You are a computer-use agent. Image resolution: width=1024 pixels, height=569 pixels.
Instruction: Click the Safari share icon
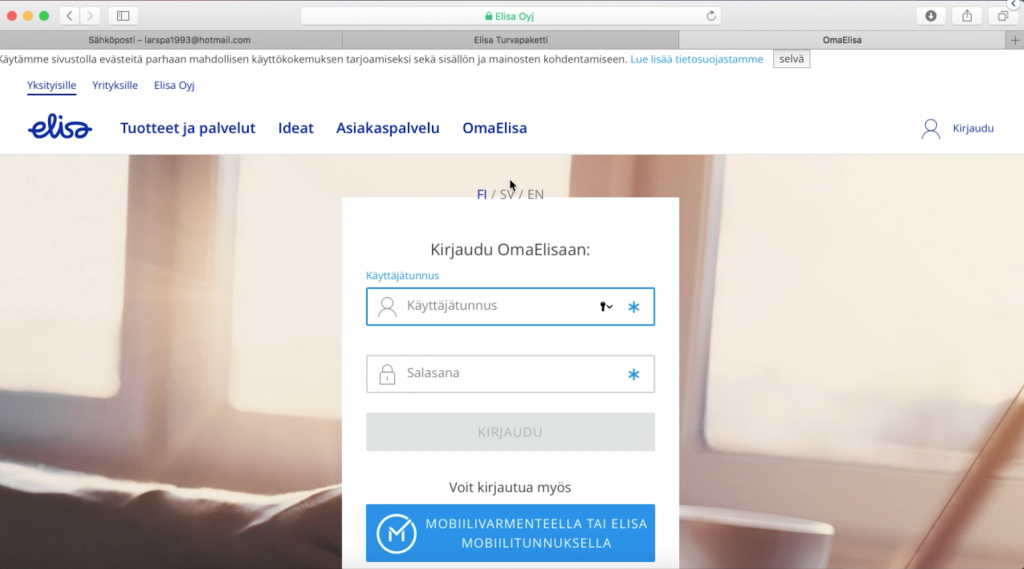tap(967, 16)
